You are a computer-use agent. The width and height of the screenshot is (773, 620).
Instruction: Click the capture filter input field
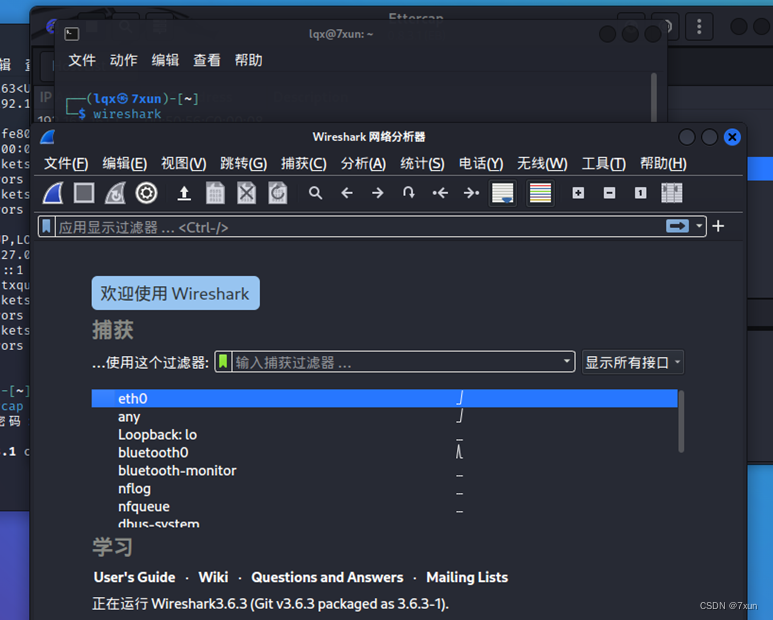pos(396,362)
